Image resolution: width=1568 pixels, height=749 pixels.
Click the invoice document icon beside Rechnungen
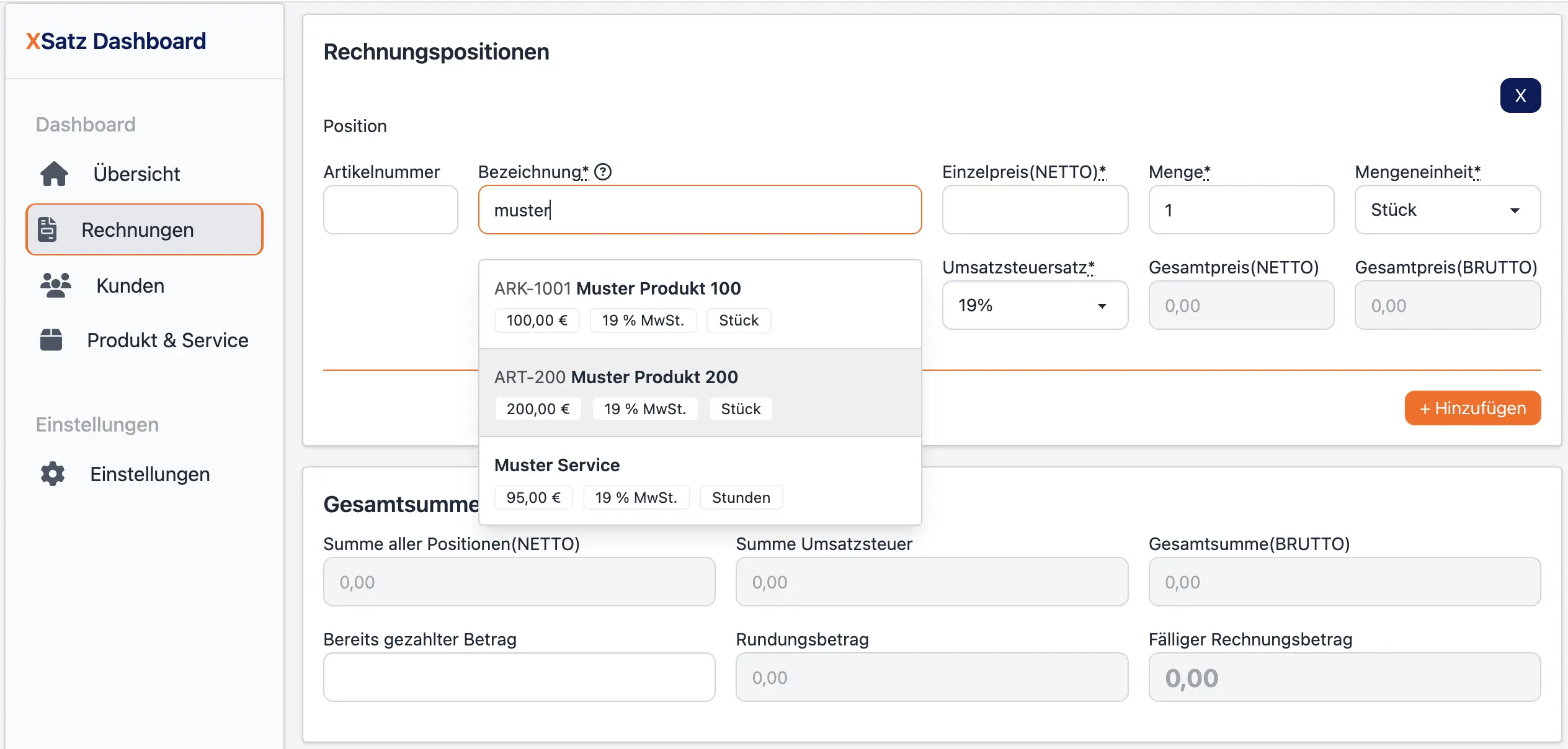[x=48, y=229]
